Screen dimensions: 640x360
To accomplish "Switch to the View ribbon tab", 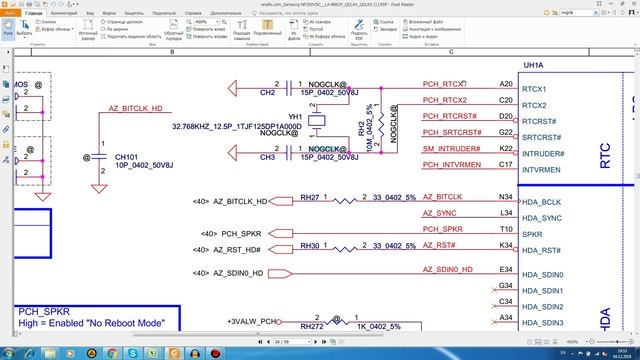I will tap(90, 13).
